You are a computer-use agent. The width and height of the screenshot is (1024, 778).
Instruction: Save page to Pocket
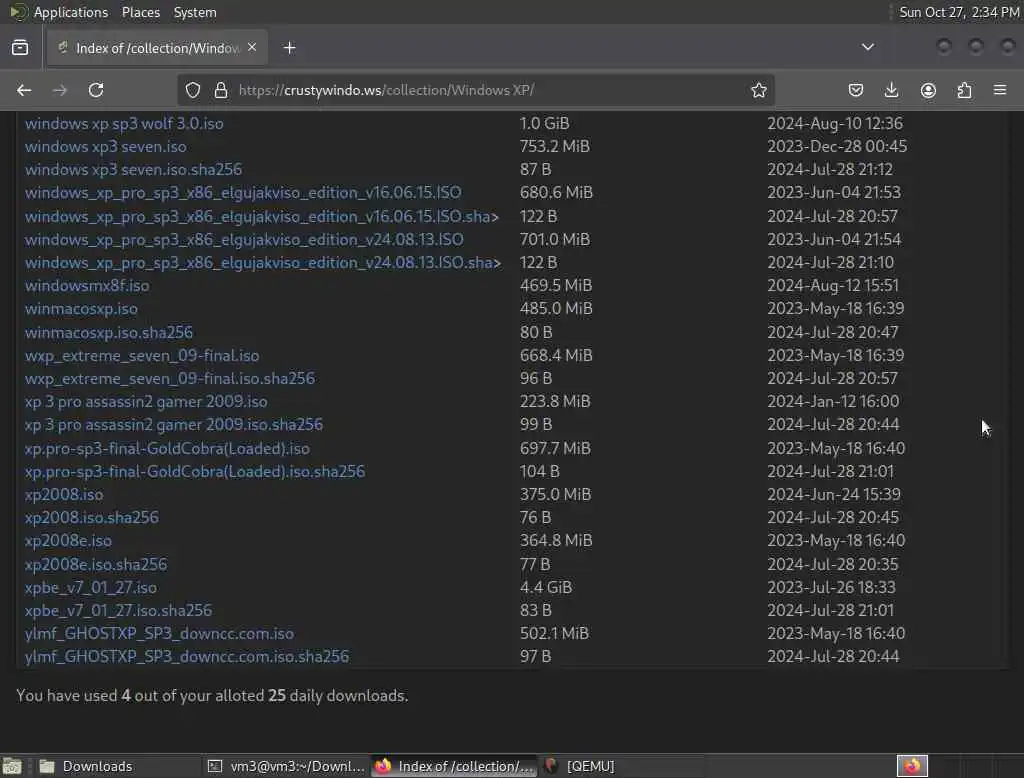[856, 90]
